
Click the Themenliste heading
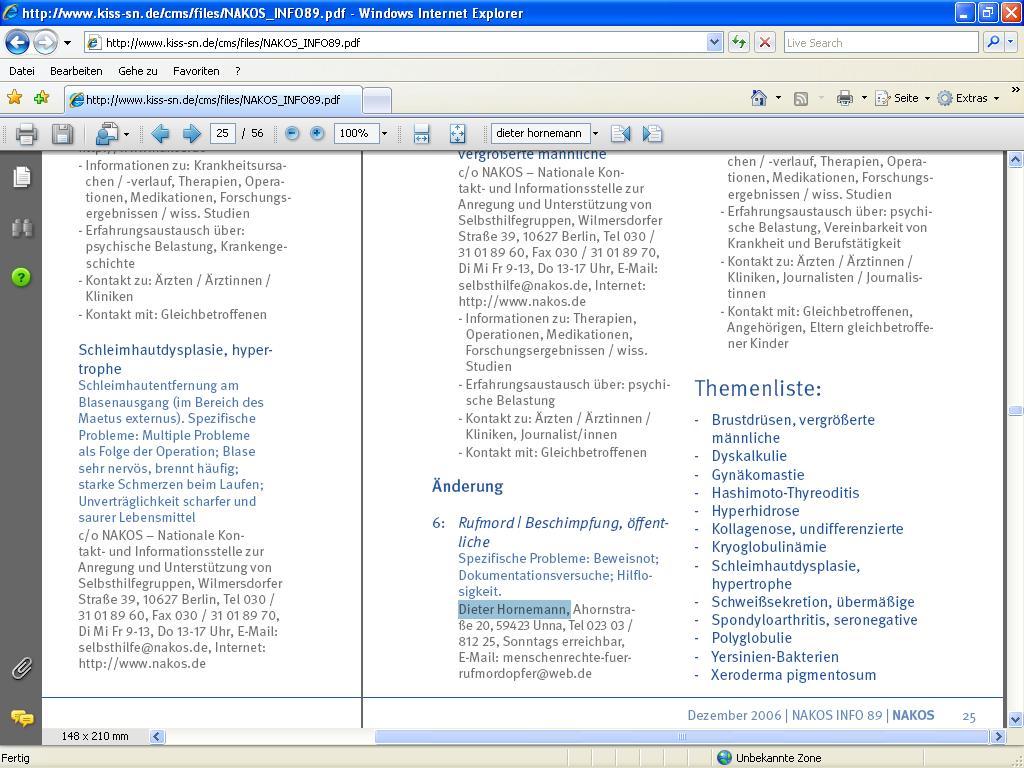tap(758, 388)
